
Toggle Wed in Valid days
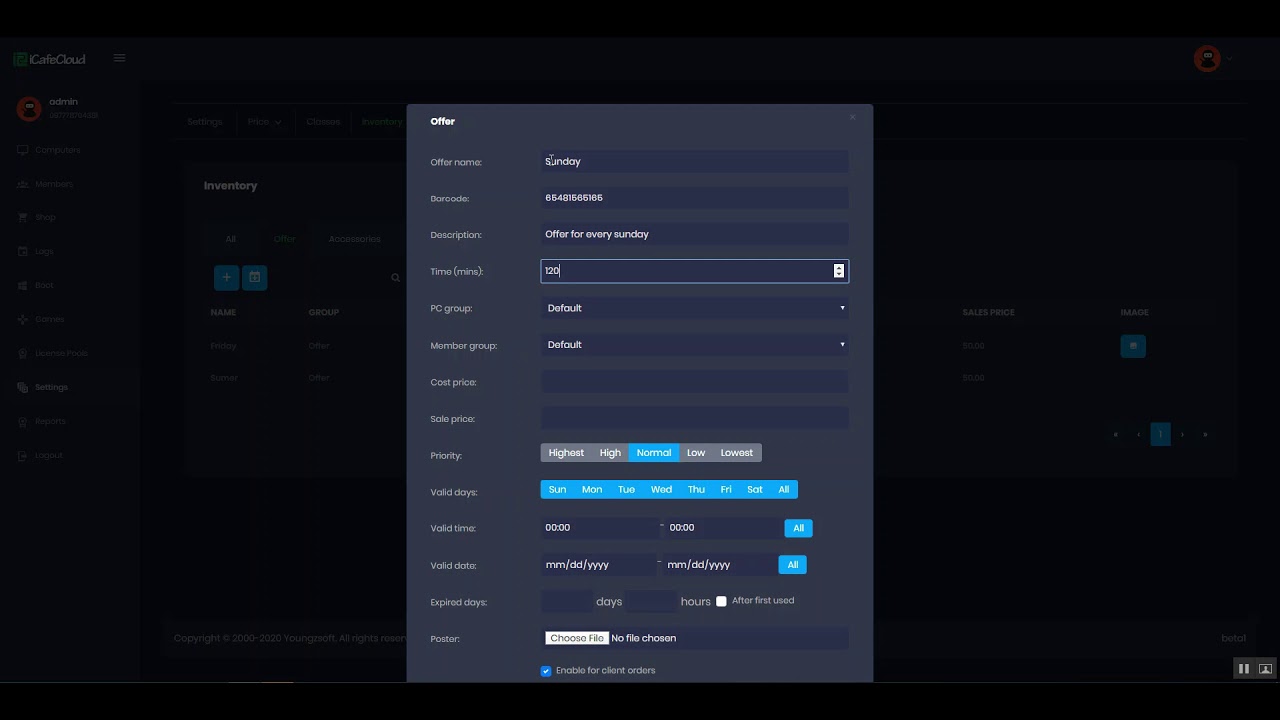(661, 490)
